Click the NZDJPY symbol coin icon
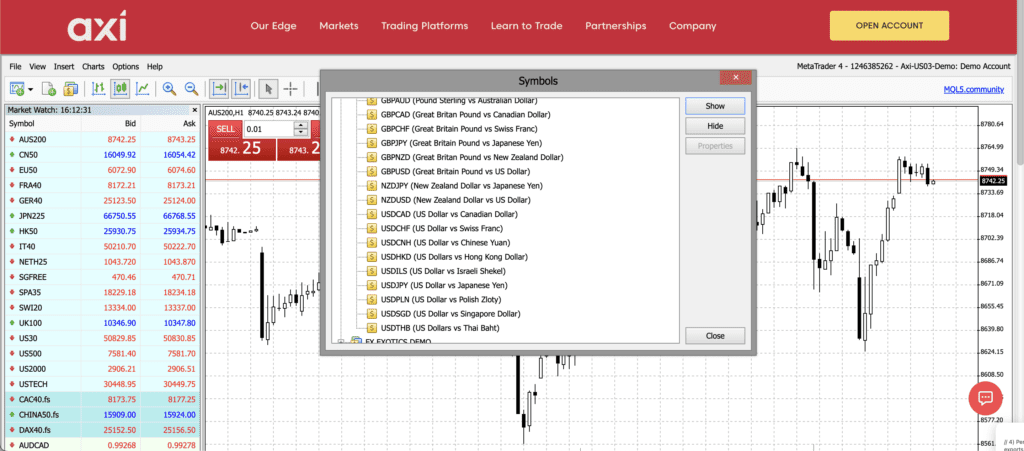This screenshot has height=451, width=1024. coord(372,185)
